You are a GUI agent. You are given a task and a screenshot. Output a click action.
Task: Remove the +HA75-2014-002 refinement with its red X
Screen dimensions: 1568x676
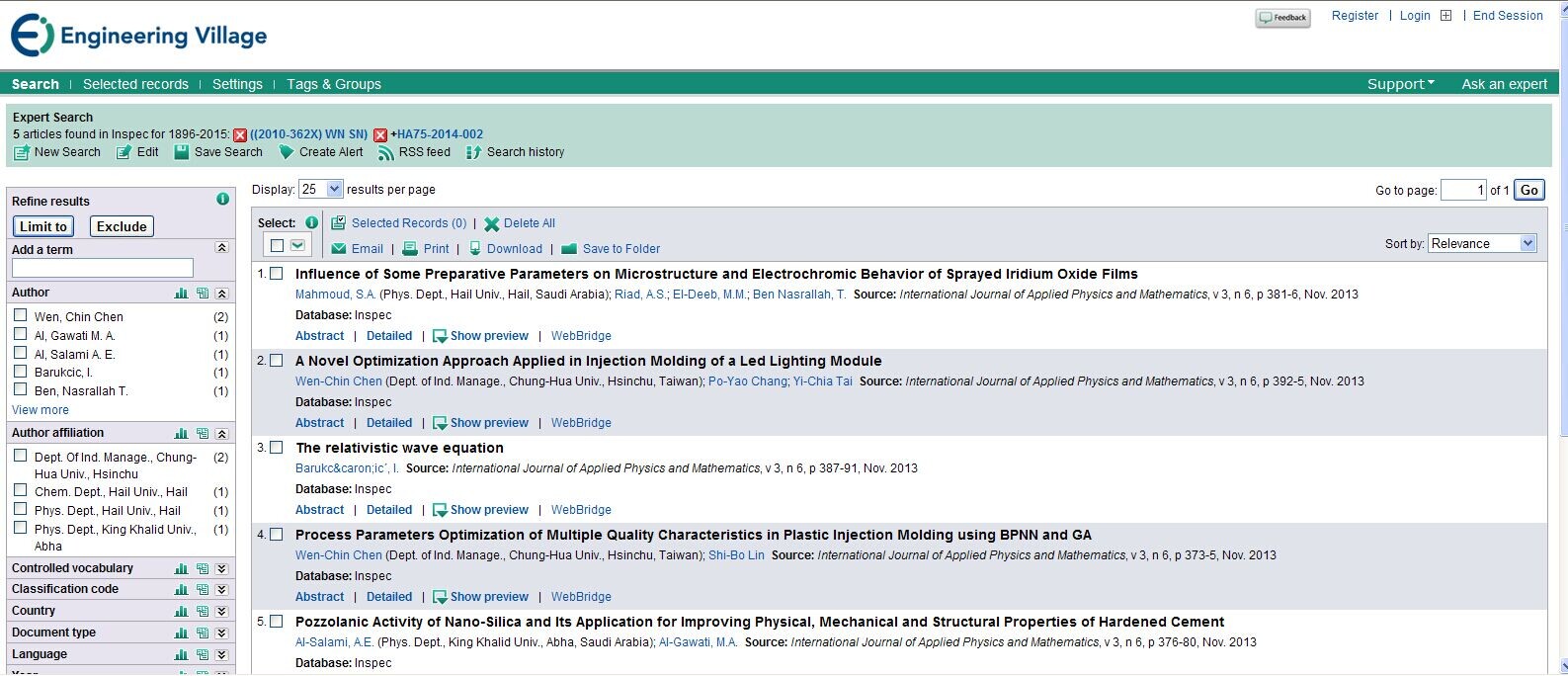[x=380, y=135]
